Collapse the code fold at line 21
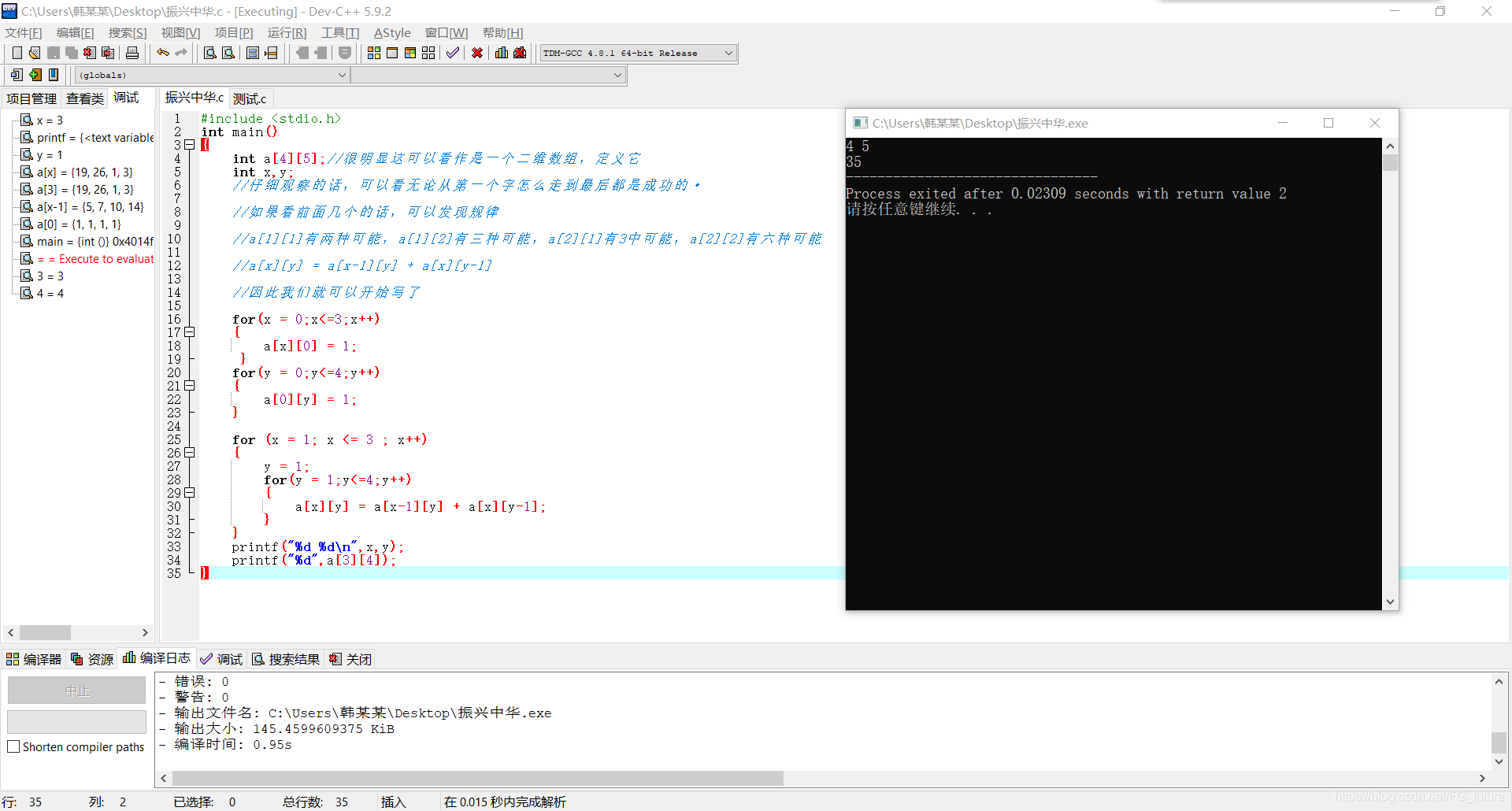Viewport: 1512px width, 811px height. click(190, 386)
